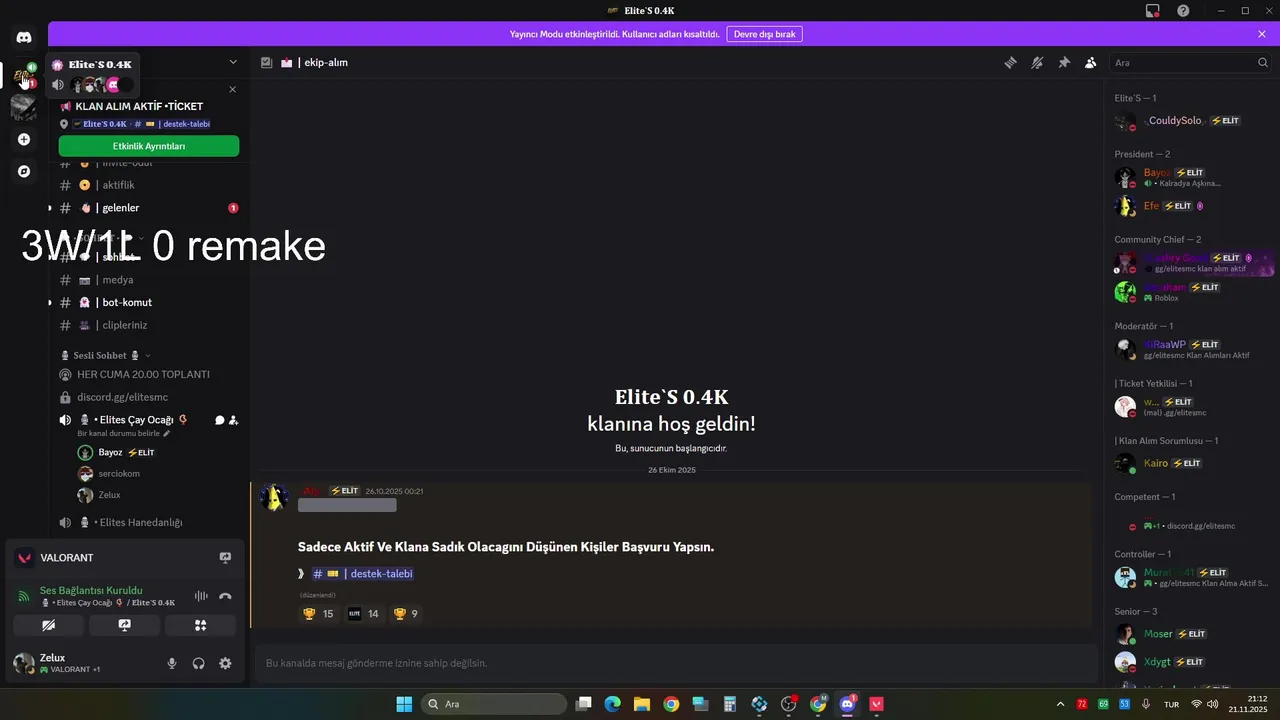Click the Devre dışı bırak button
Viewport: 1280px width, 720px height.
click(x=764, y=34)
